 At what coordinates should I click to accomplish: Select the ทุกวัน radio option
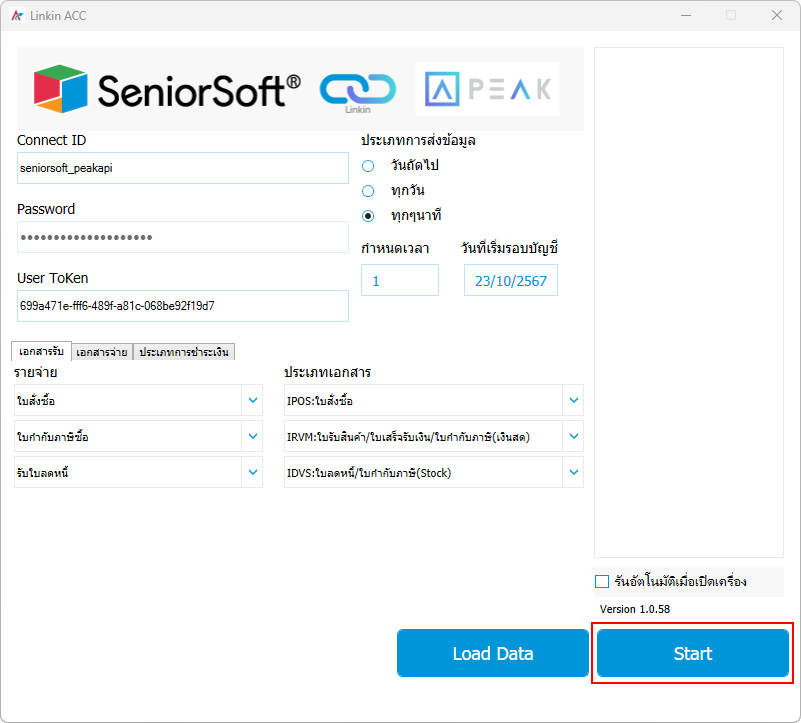pyautogui.click(x=368, y=191)
